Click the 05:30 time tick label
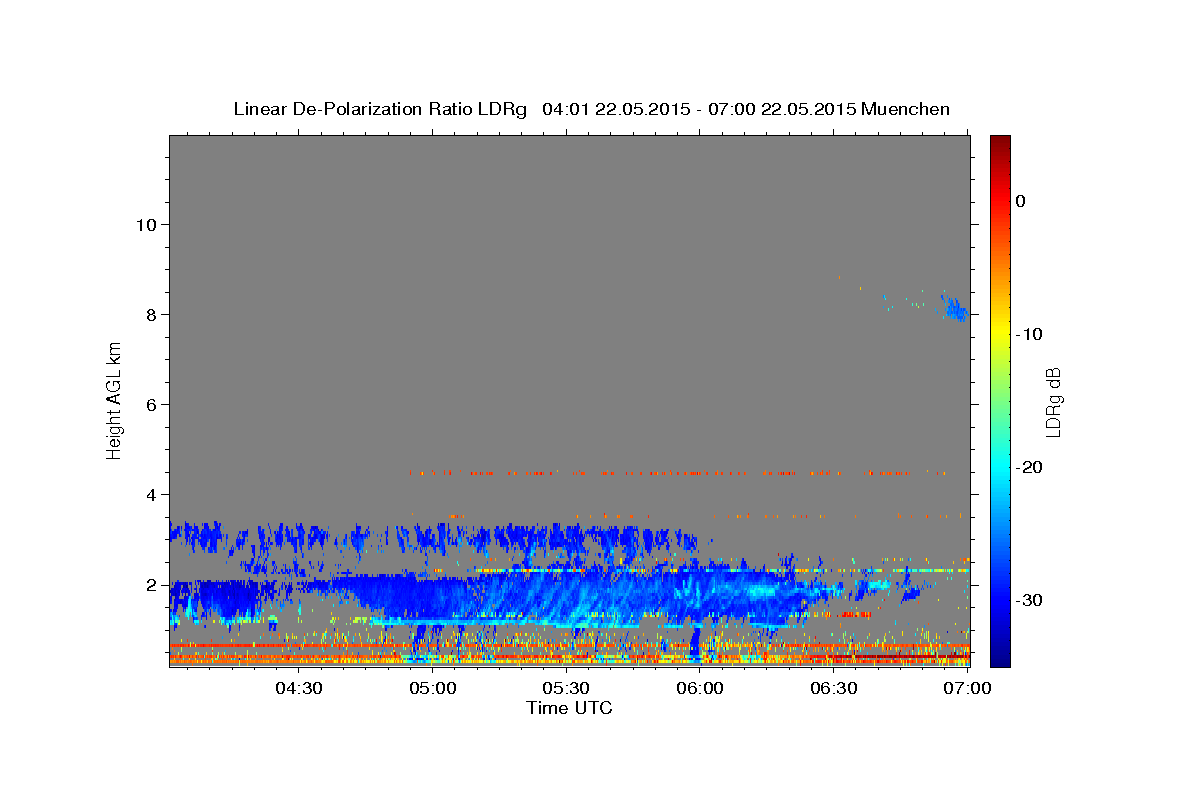Image resolution: width=1200 pixels, height=800 pixels. click(566, 688)
